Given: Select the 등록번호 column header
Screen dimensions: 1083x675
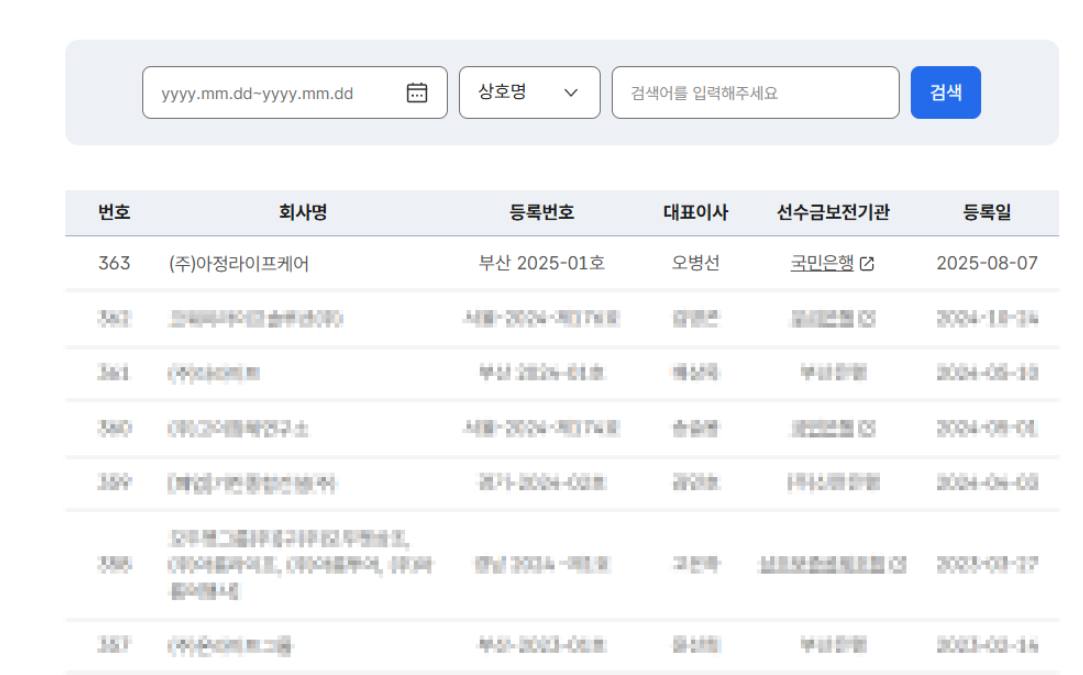Looking at the screenshot, I should pos(542,213).
